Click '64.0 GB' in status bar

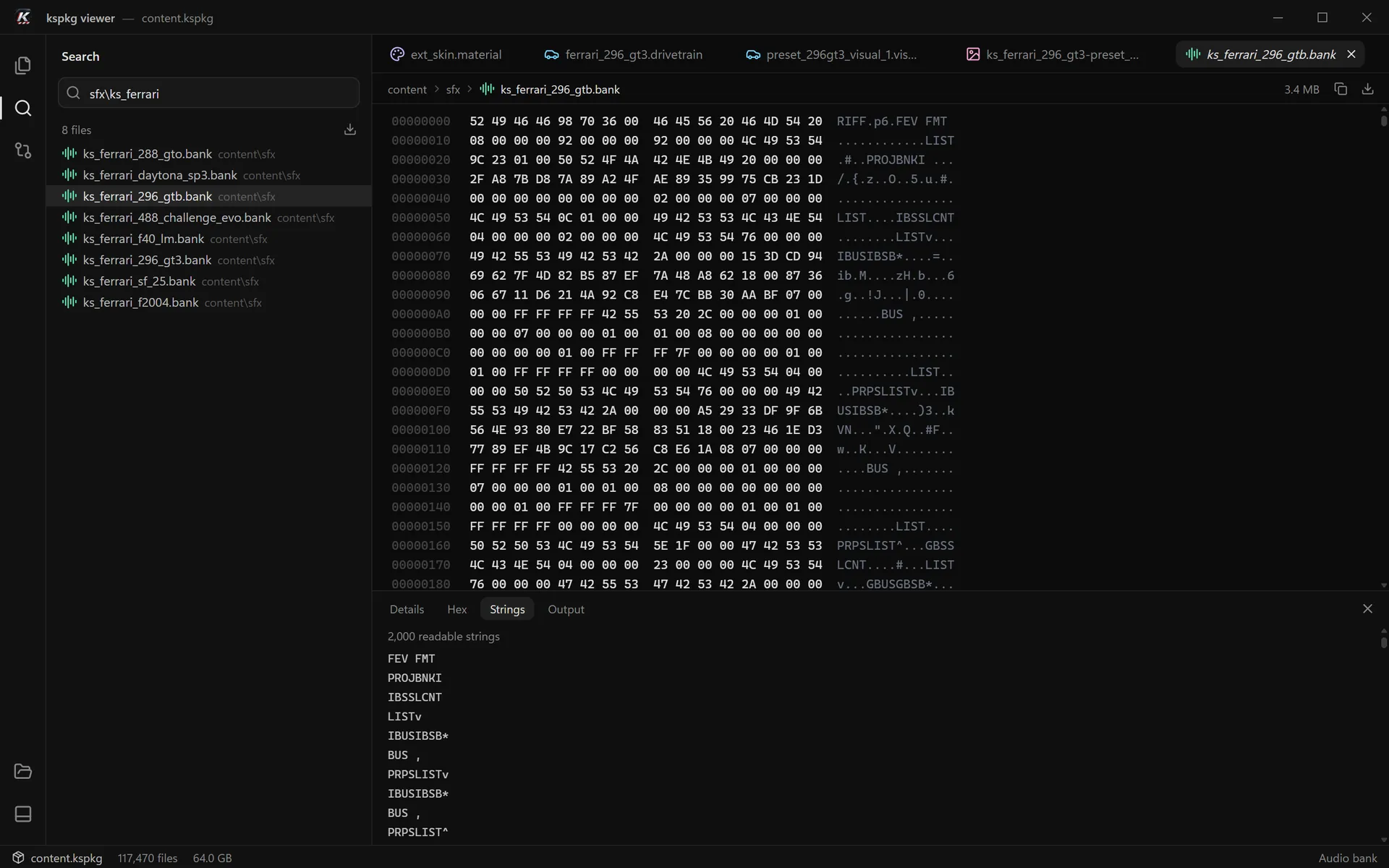click(x=212, y=858)
